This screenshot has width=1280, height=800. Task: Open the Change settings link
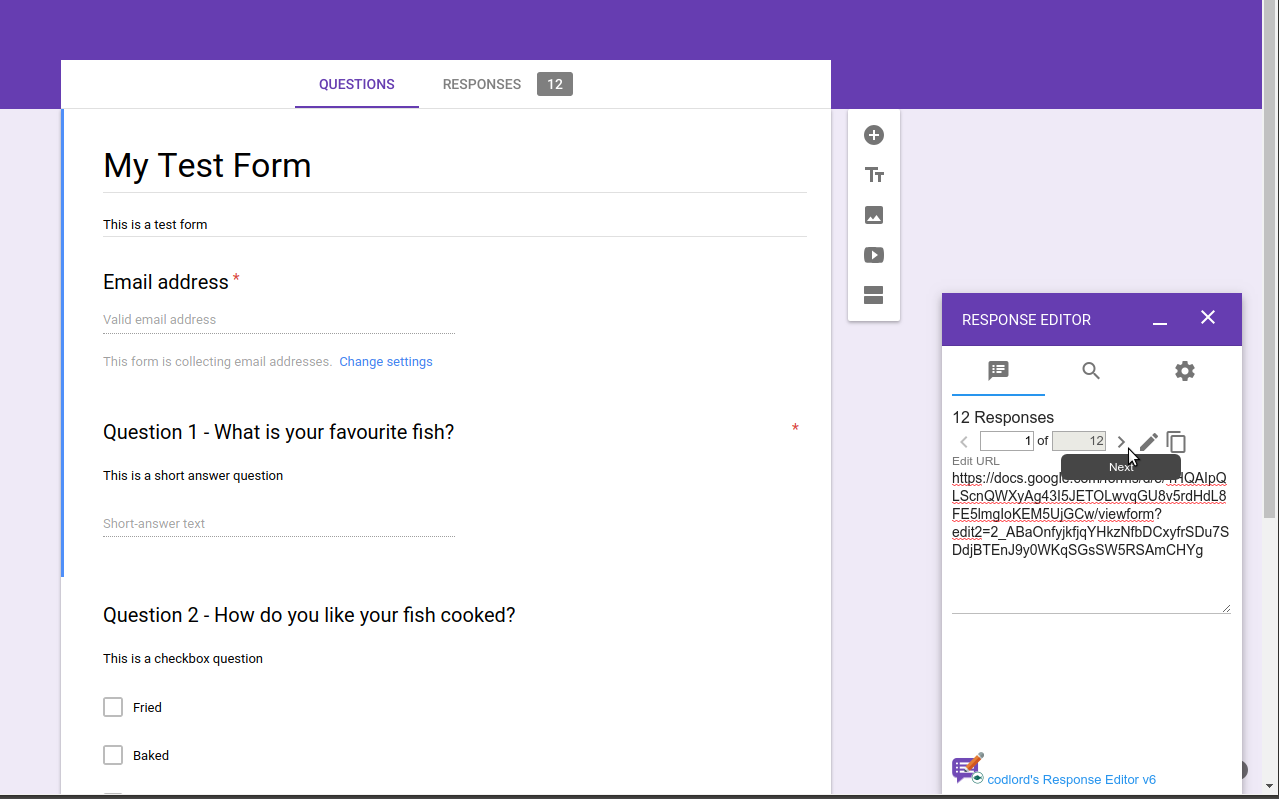(x=386, y=362)
